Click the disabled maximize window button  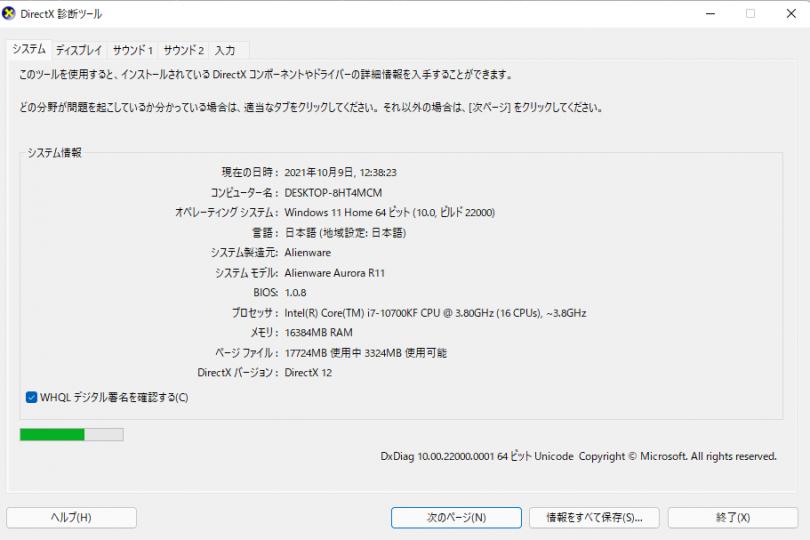(751, 14)
